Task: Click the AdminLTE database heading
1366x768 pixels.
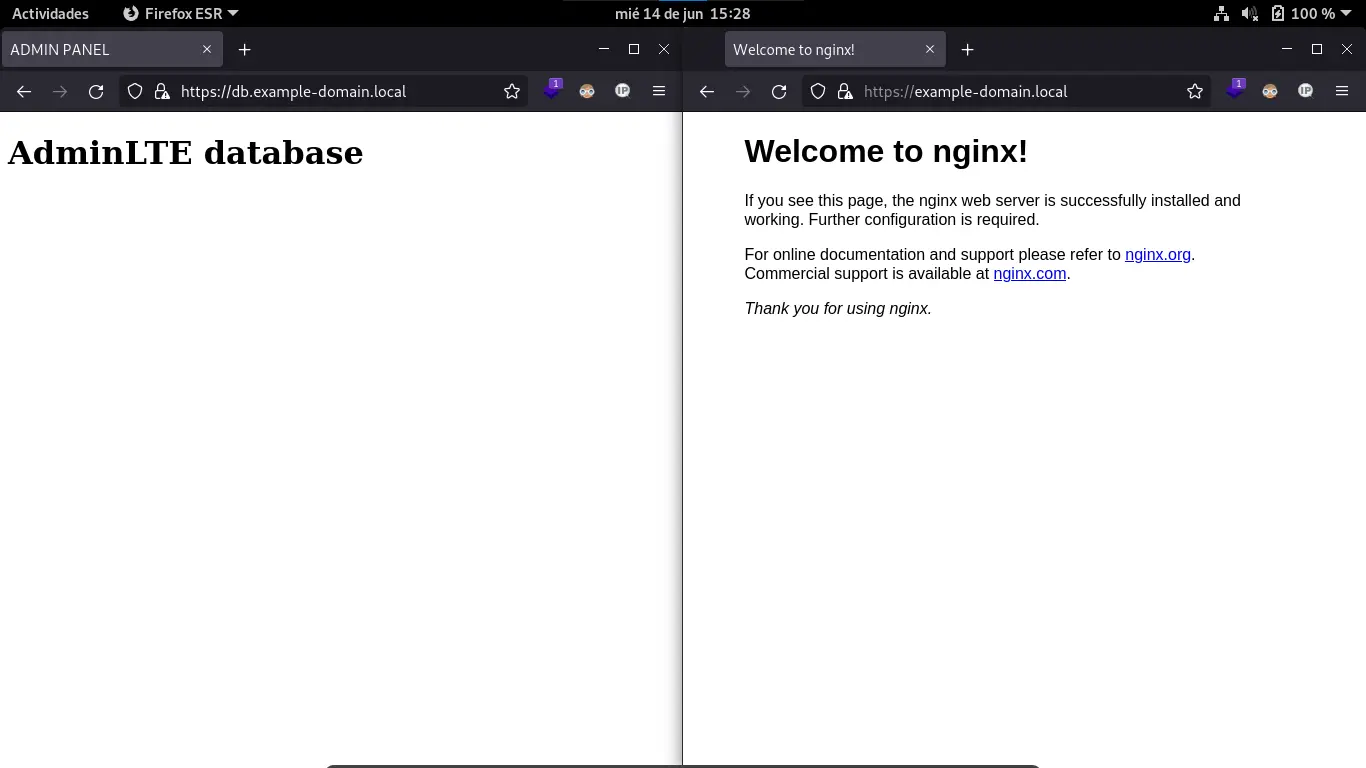Action: [185, 153]
